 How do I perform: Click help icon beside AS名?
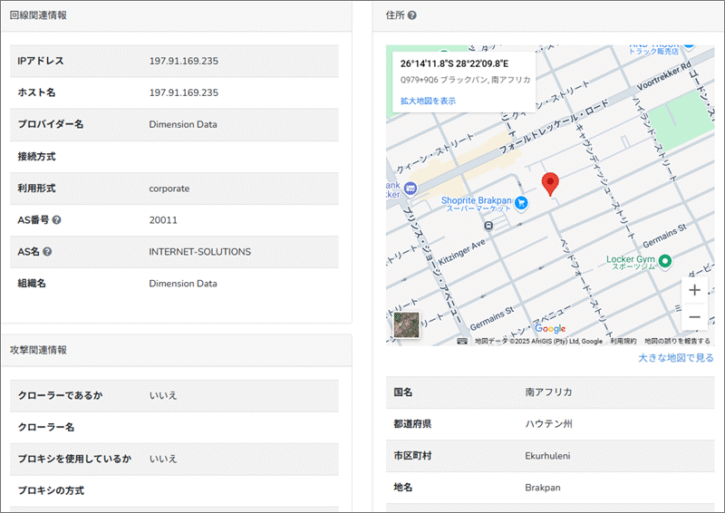tap(47, 252)
